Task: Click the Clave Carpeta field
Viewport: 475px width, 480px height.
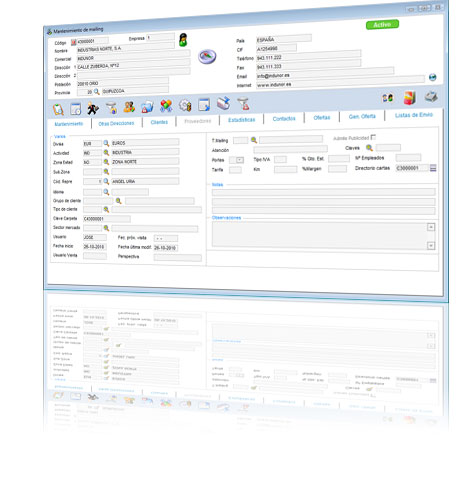Action: pyautogui.click(x=107, y=219)
